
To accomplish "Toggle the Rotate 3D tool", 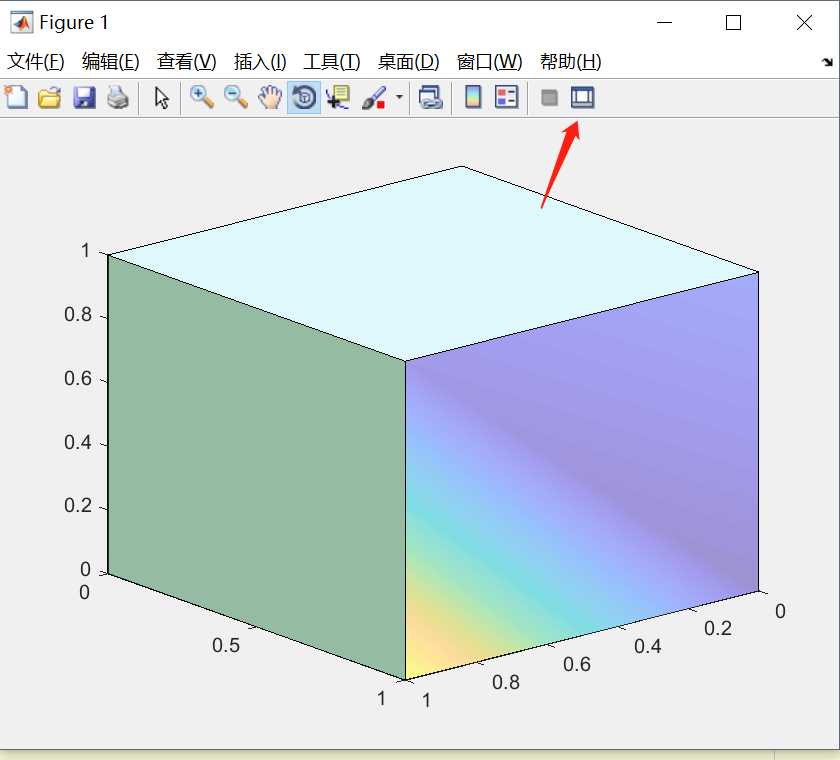I will [304, 98].
